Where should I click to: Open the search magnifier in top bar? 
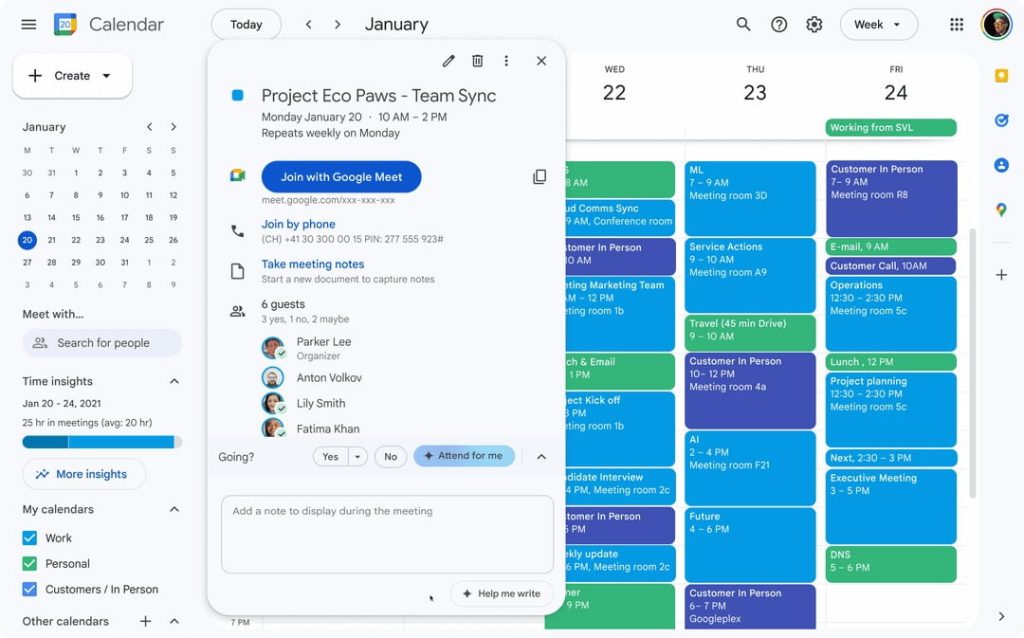743,24
